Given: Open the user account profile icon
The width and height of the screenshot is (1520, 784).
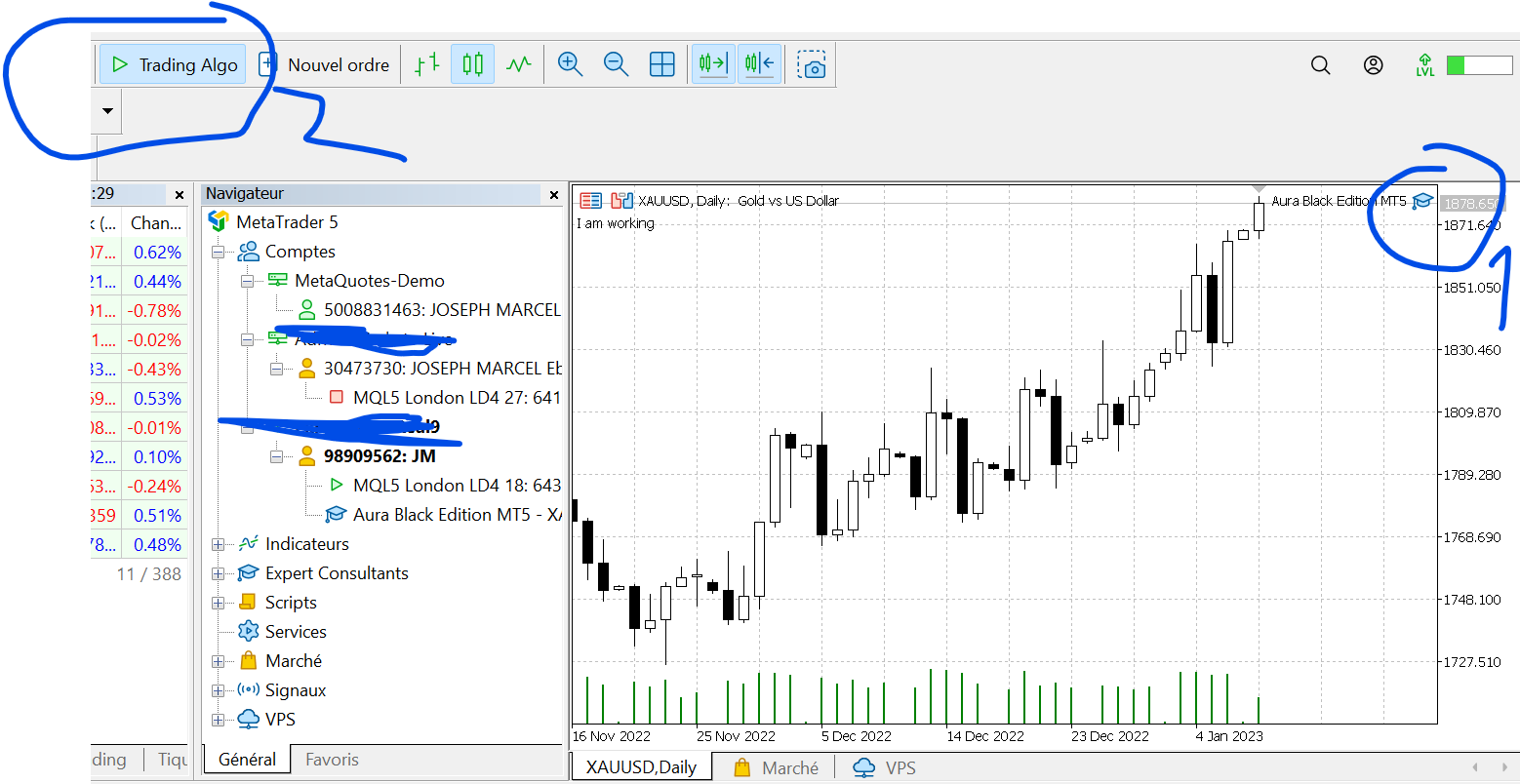Looking at the screenshot, I should tap(1374, 65).
